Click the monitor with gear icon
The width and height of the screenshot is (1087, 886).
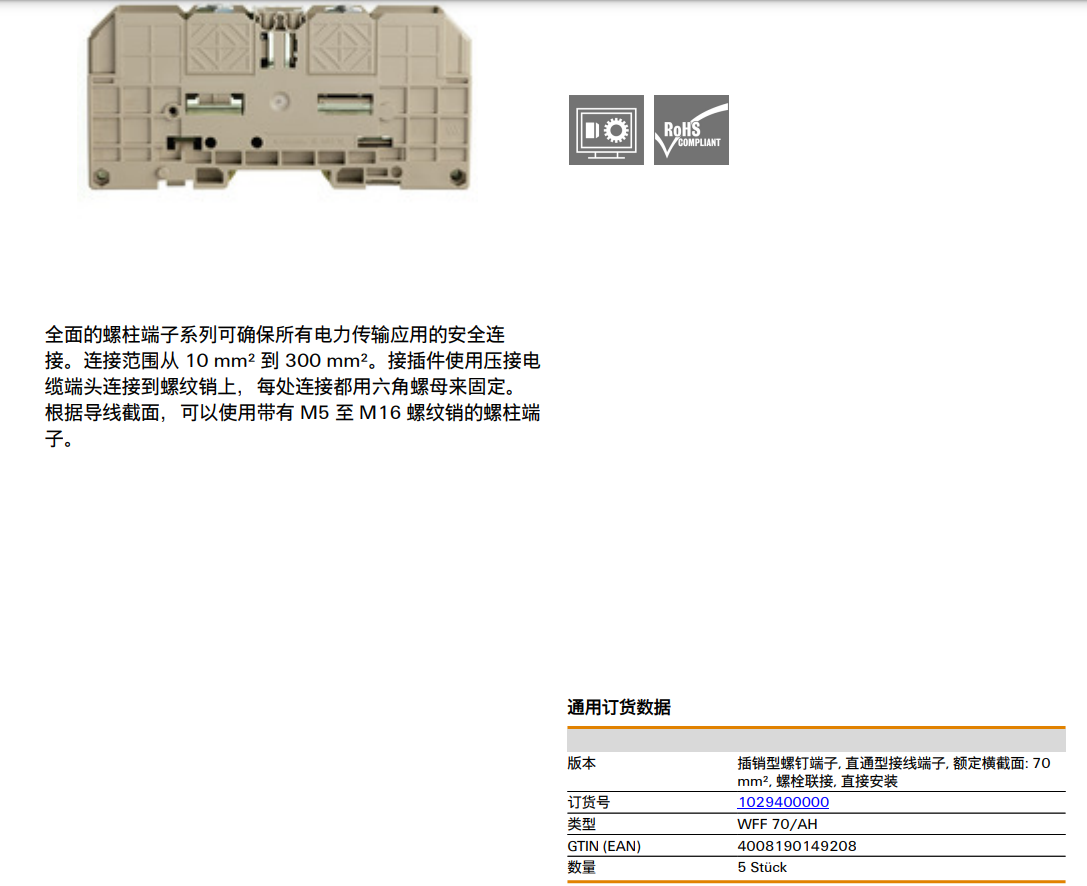pos(606,130)
